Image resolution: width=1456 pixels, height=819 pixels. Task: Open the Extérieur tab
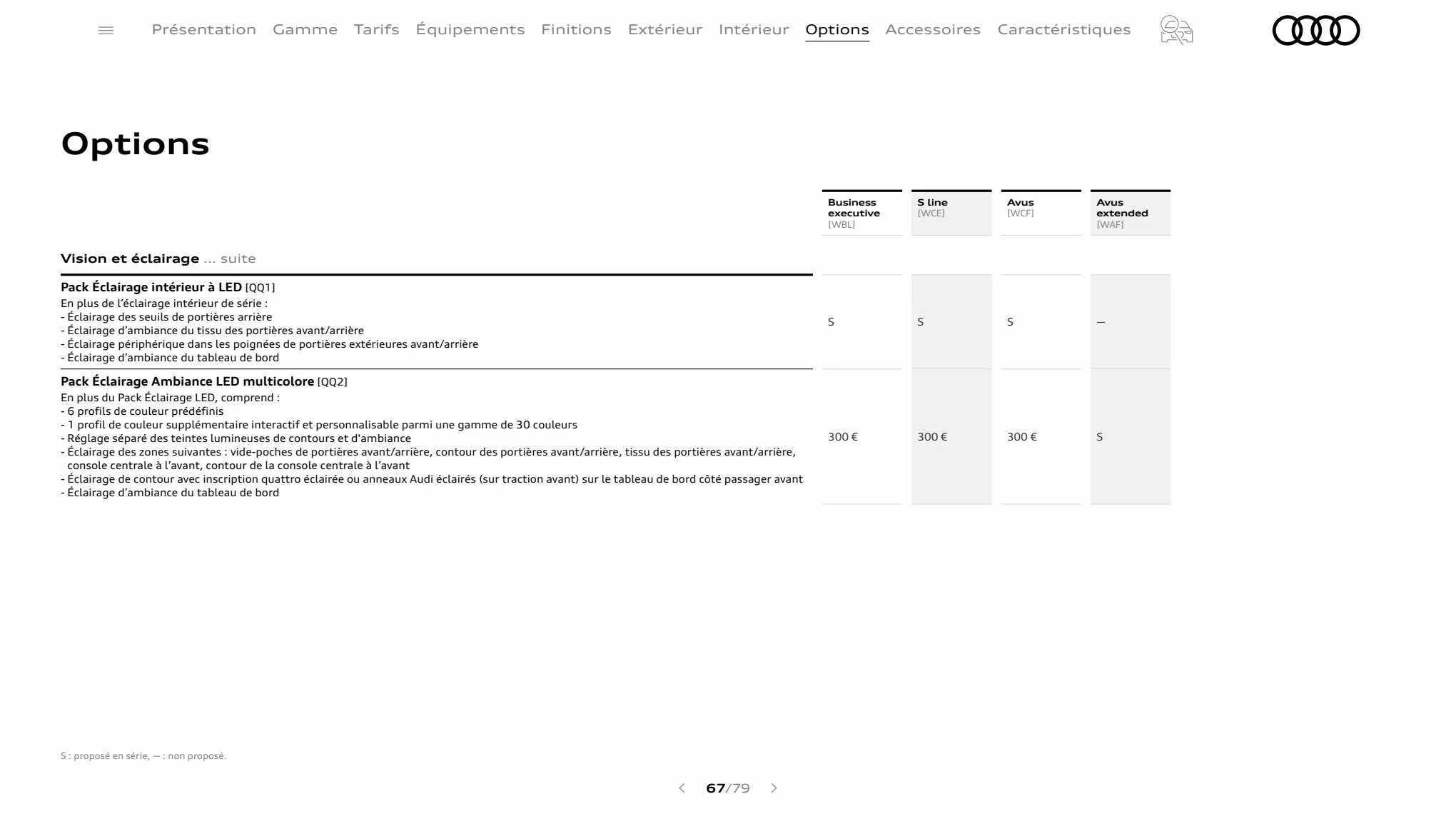point(665,29)
